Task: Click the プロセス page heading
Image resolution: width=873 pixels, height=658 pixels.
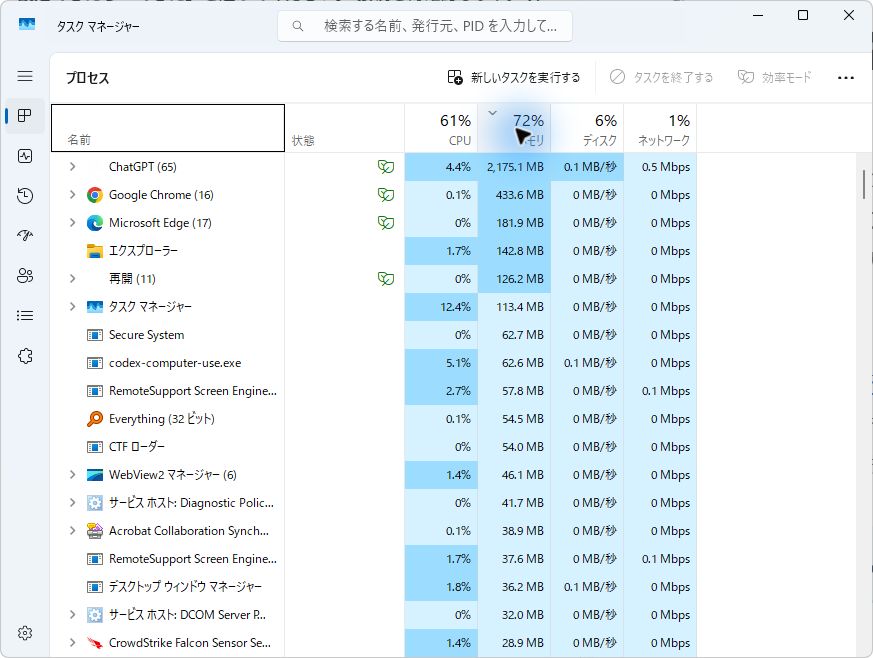Action: (x=87, y=77)
